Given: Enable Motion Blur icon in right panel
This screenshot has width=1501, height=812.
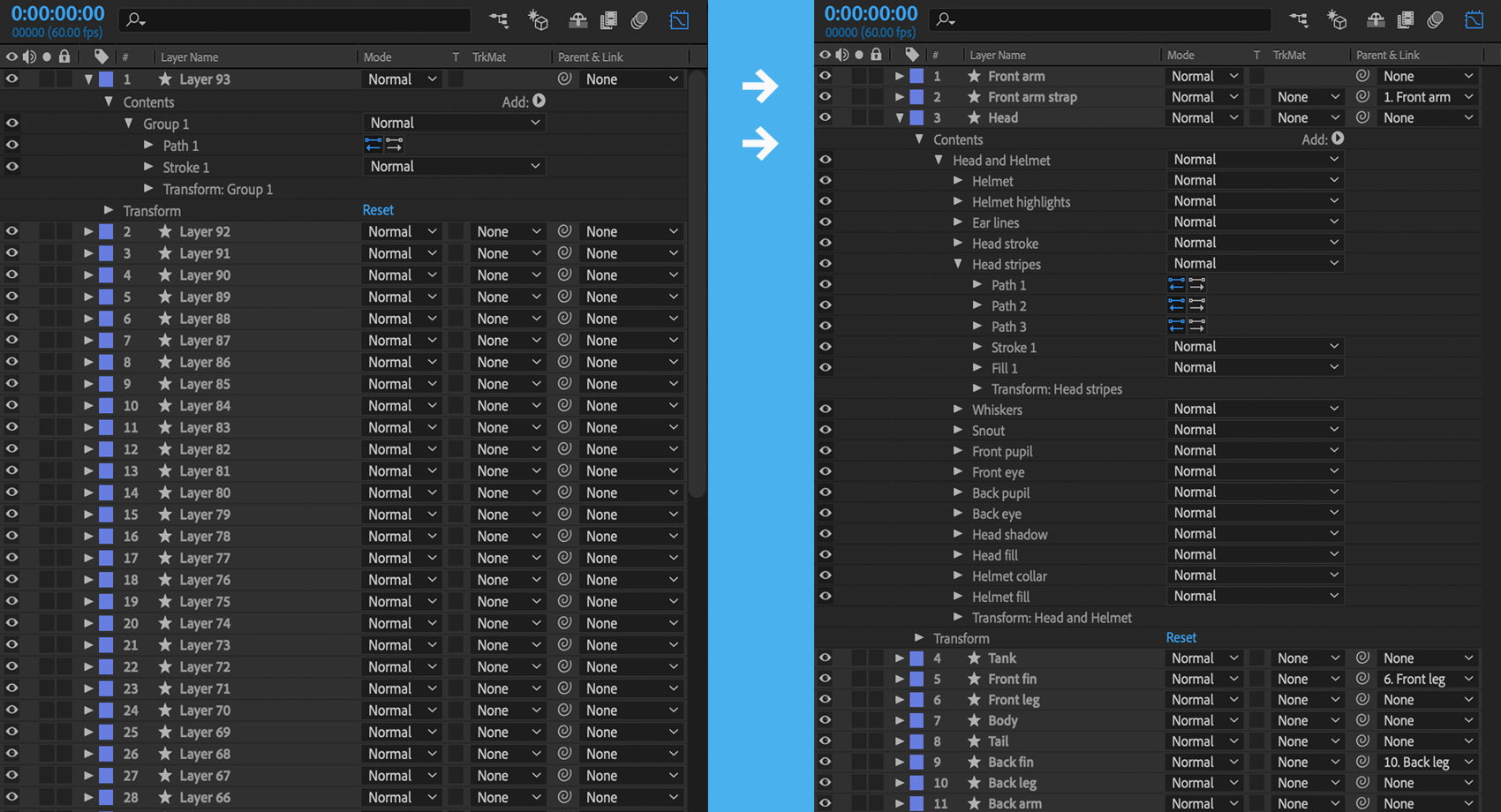Looking at the screenshot, I should click(1436, 19).
